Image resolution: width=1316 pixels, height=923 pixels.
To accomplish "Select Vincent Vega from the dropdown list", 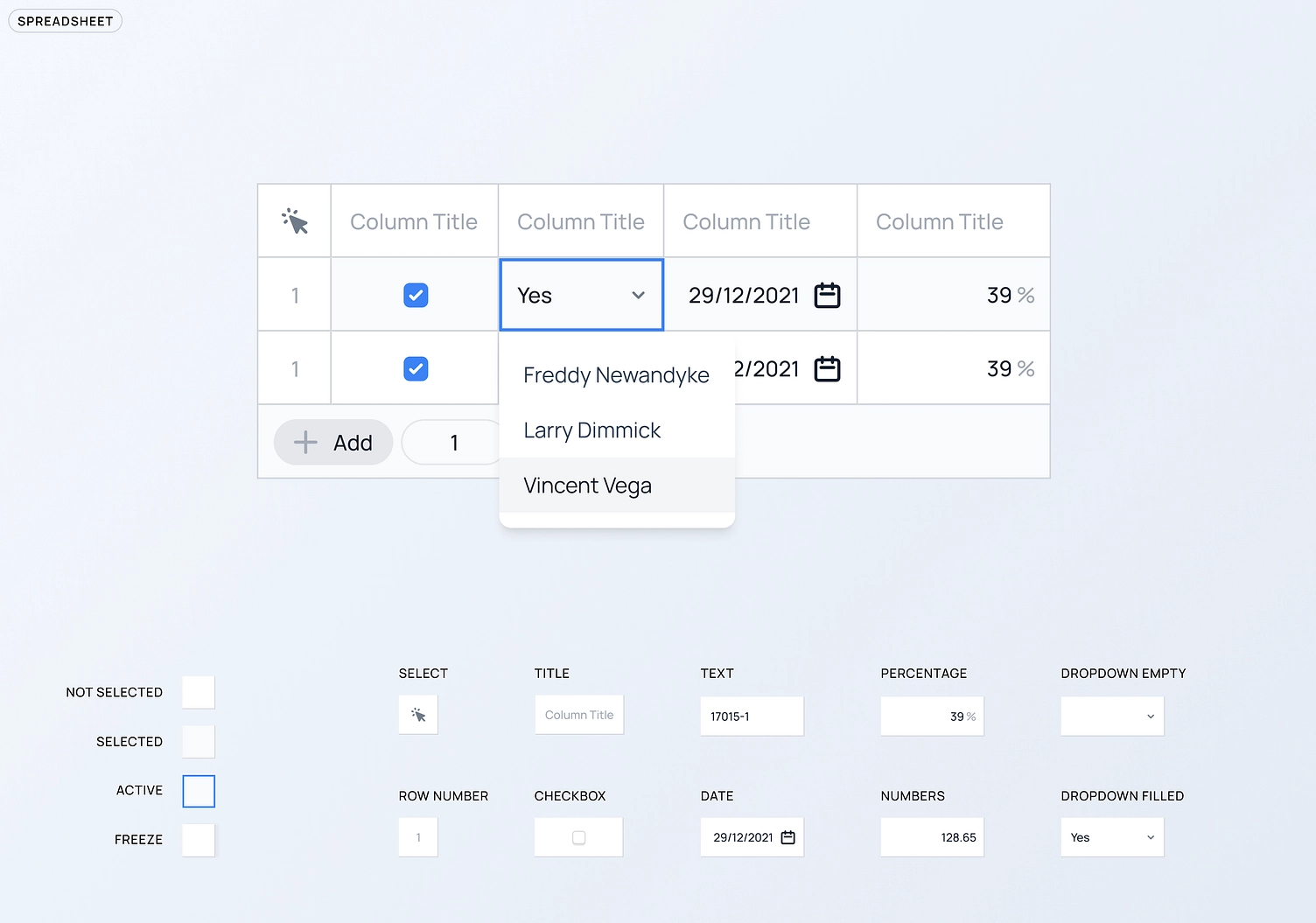I will (587, 486).
